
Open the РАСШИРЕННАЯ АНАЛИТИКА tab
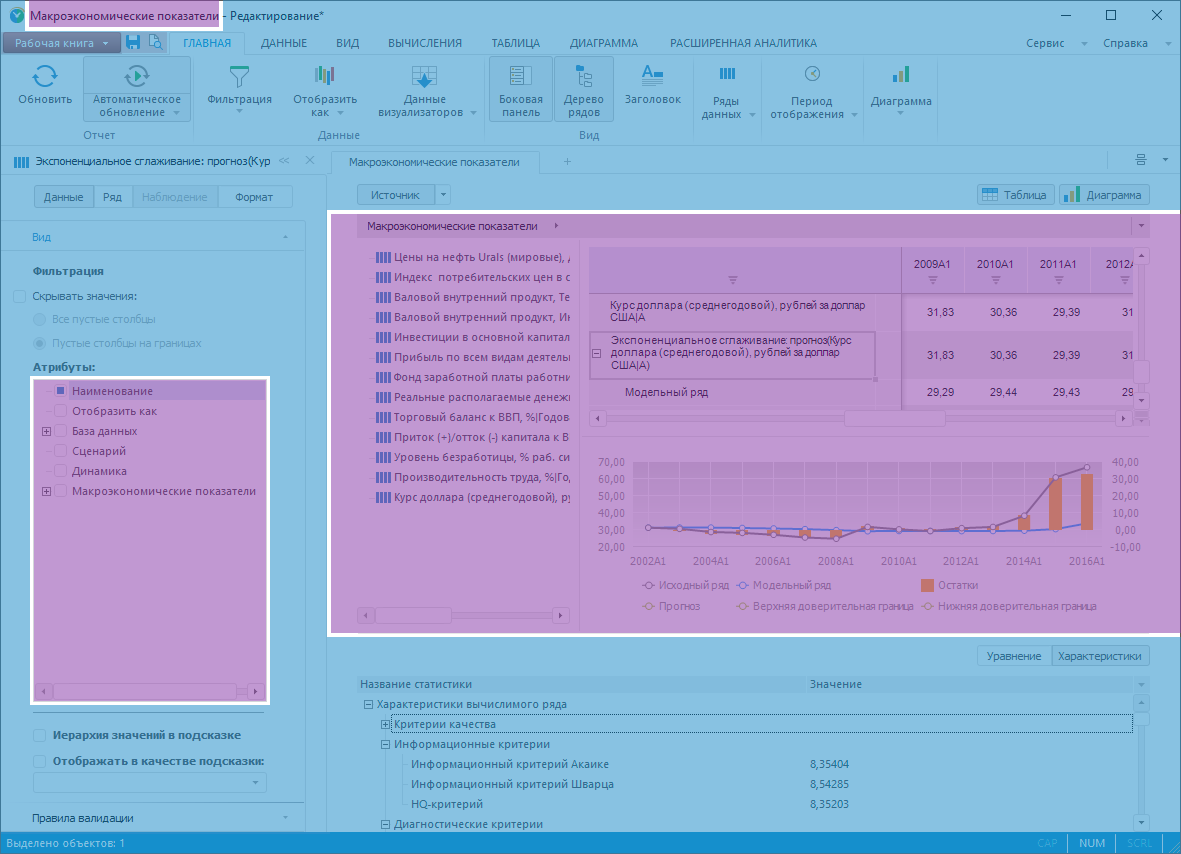click(742, 43)
